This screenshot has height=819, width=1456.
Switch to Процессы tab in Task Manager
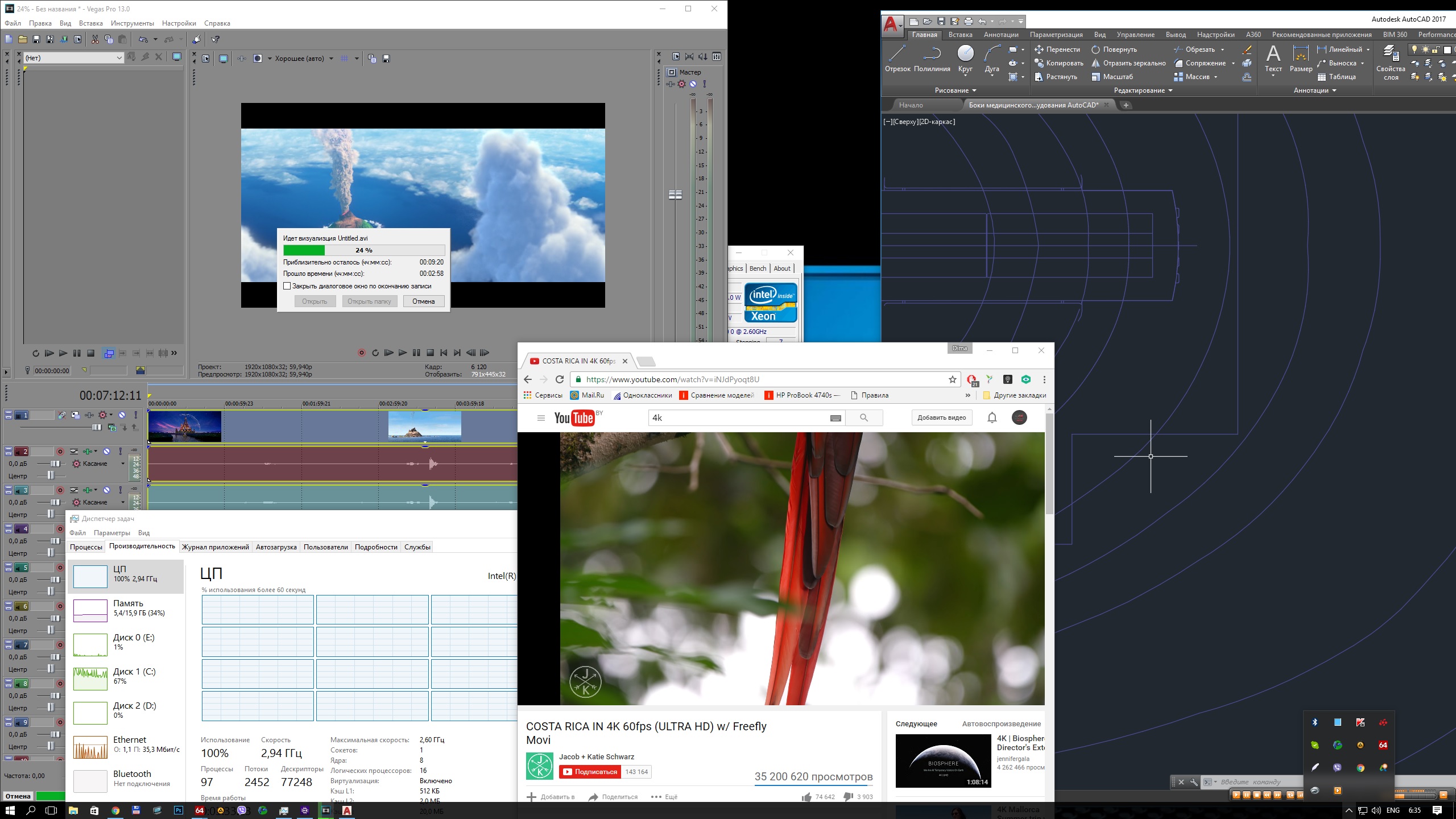pos(86,547)
